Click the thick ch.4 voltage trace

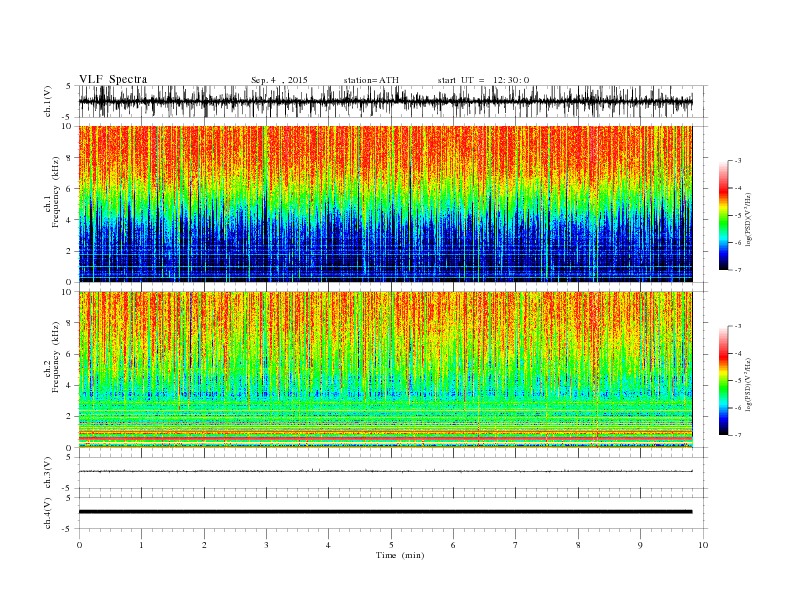tap(385, 512)
